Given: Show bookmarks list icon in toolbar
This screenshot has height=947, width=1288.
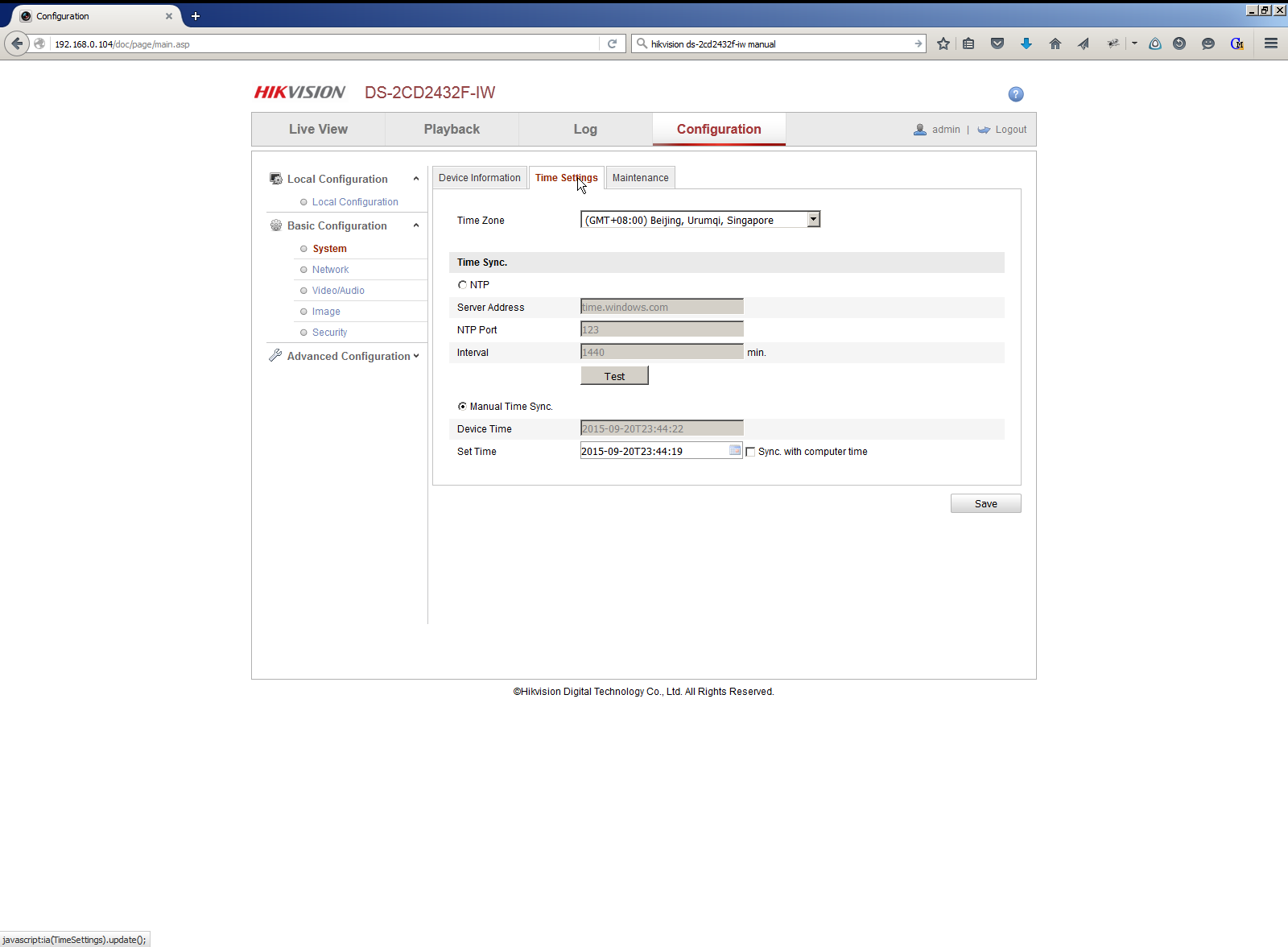Looking at the screenshot, I should tap(968, 43).
